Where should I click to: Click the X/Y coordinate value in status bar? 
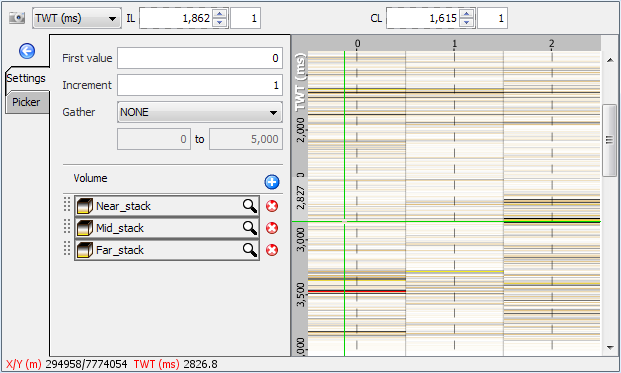86,364
